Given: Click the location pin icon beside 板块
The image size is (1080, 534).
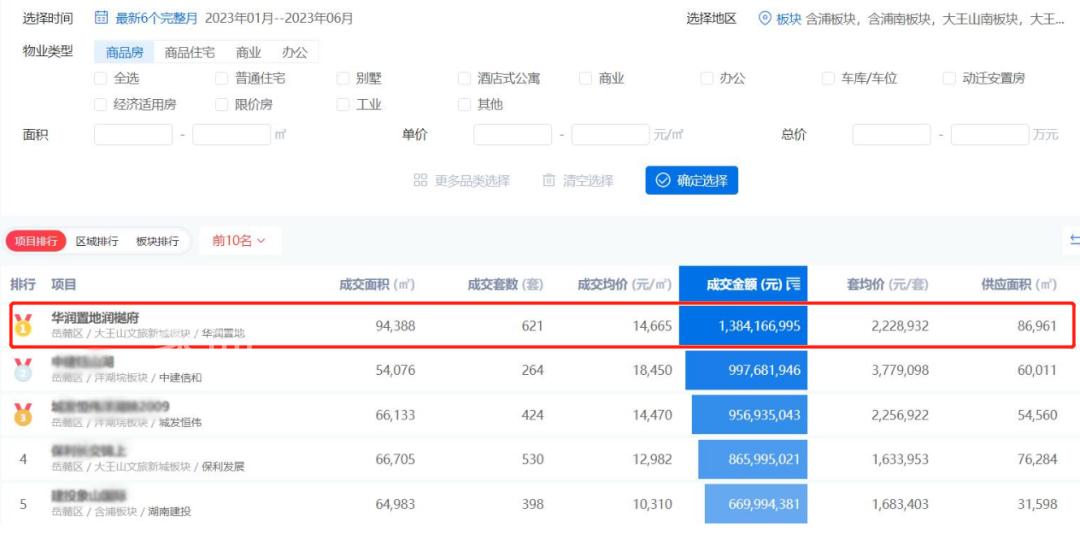Looking at the screenshot, I should pyautogui.click(x=765, y=18).
